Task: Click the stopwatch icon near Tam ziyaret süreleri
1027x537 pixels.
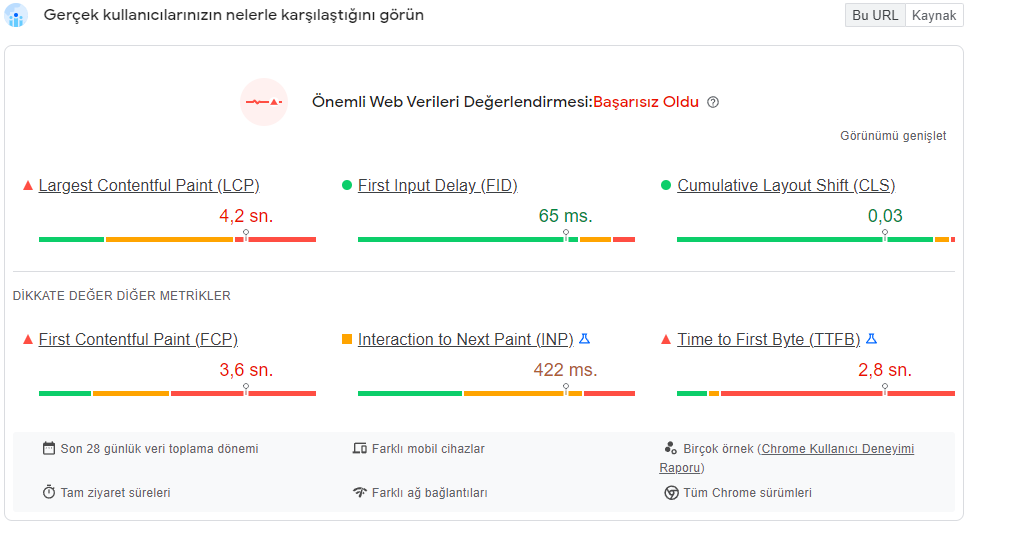Action: click(48, 492)
